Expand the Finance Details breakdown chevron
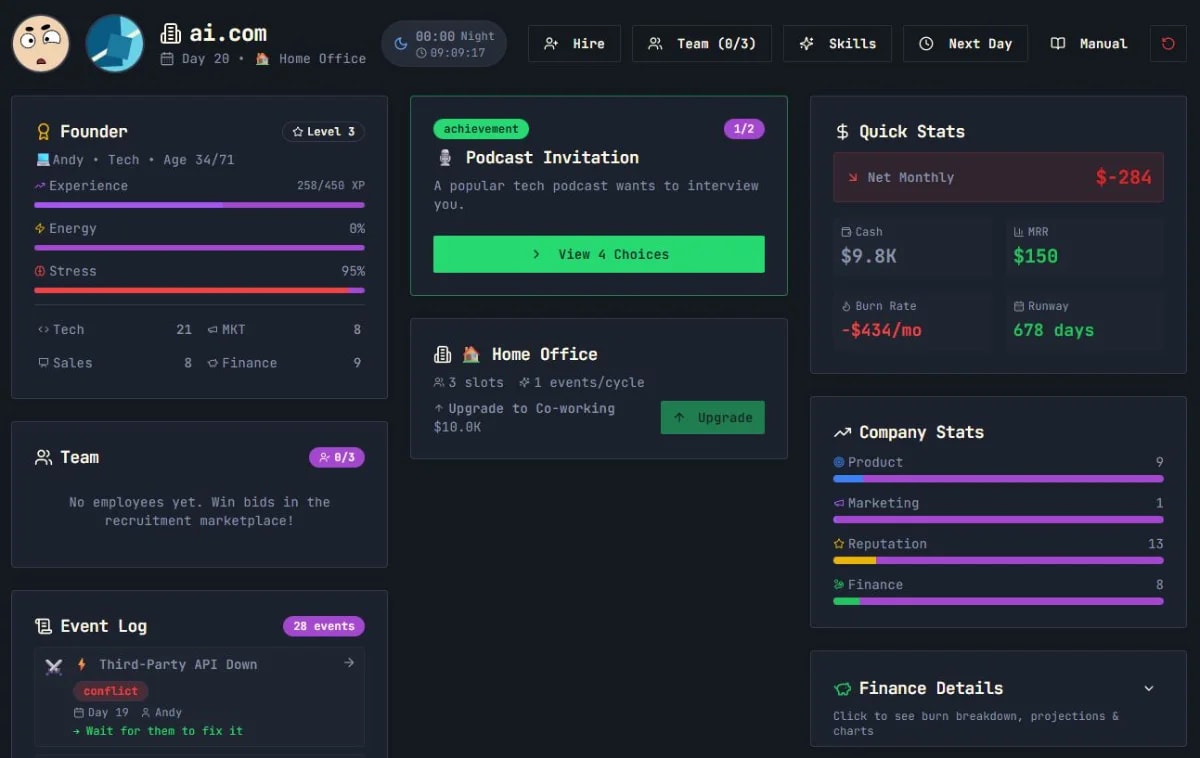This screenshot has width=1200, height=758. click(x=1146, y=688)
